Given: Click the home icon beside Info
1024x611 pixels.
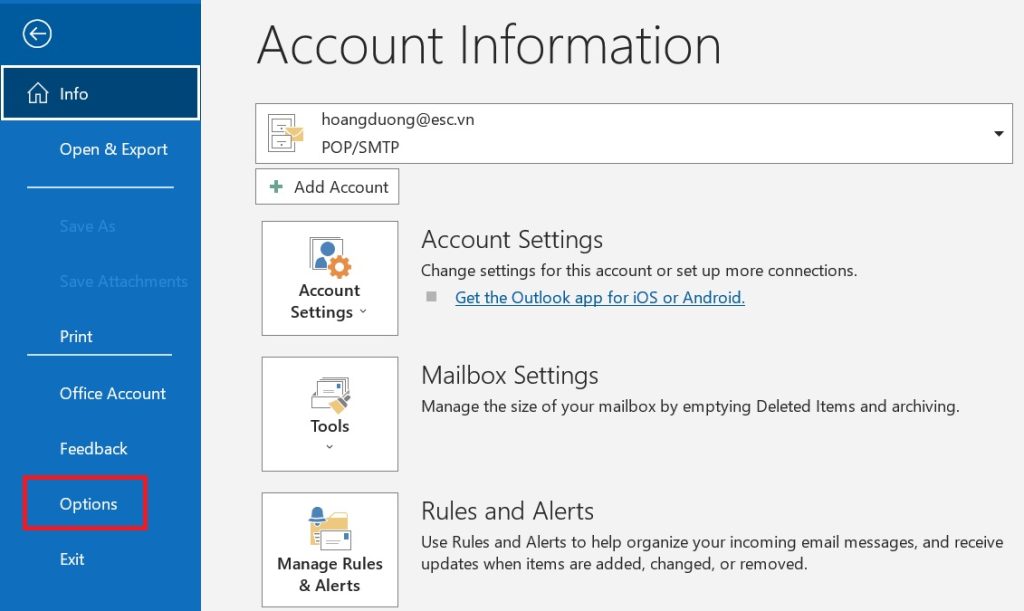Looking at the screenshot, I should point(37,93).
